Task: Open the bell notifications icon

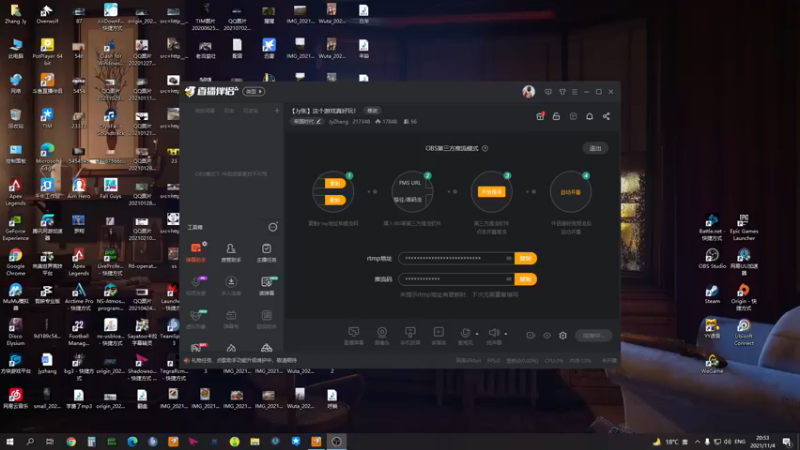Action: point(589,116)
